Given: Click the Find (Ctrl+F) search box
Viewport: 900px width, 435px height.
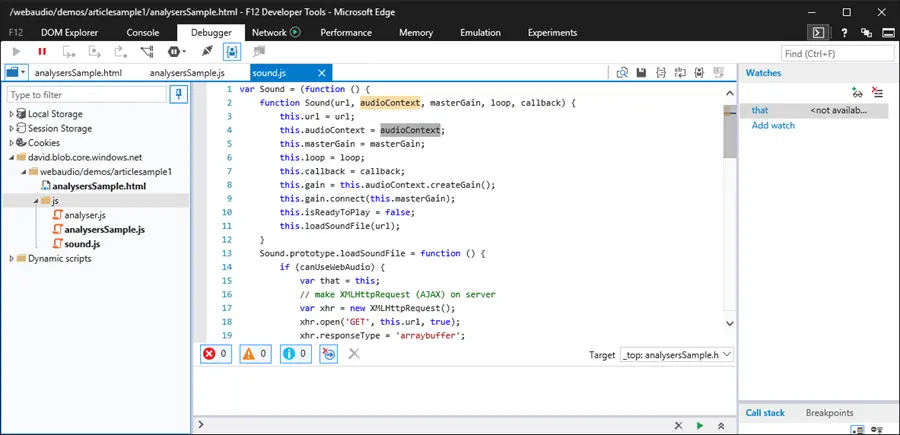Looking at the screenshot, I should pos(837,53).
